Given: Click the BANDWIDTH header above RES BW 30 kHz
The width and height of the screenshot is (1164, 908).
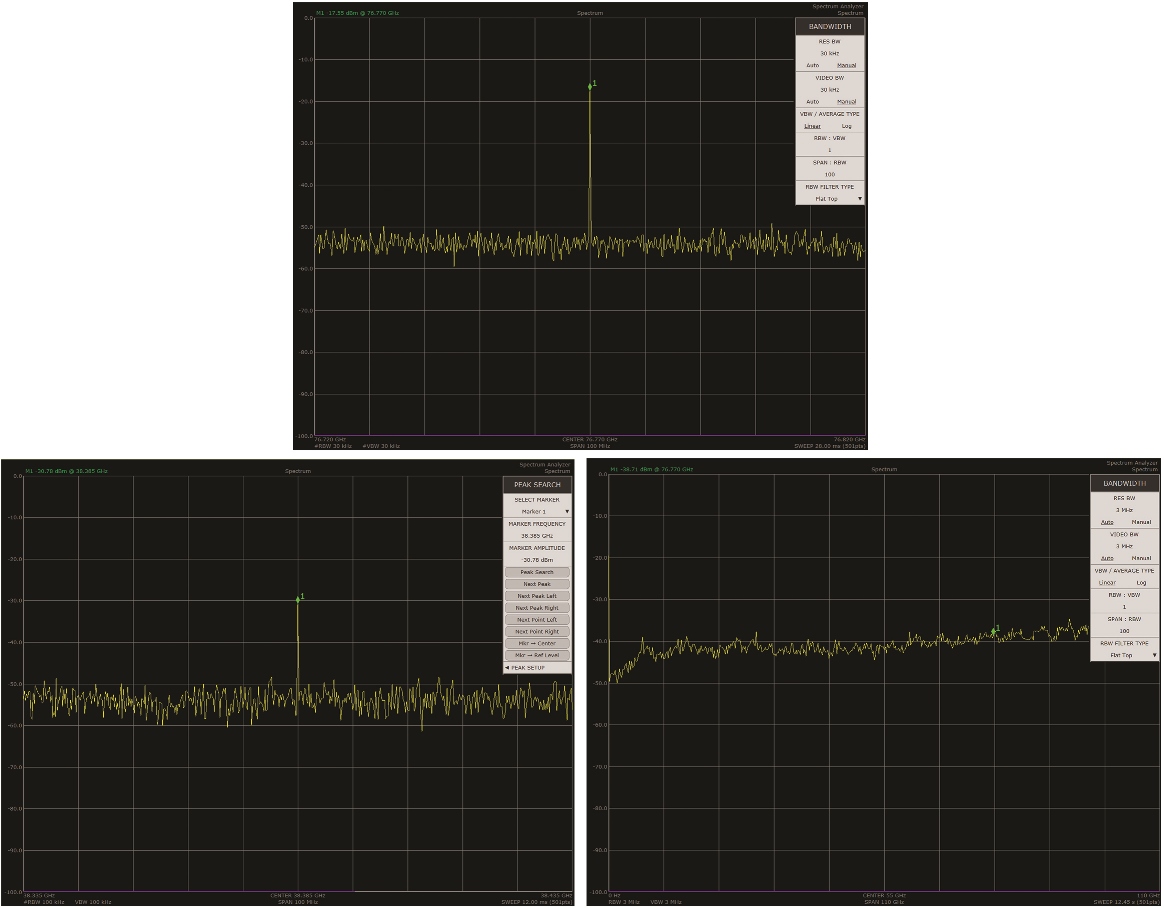Looking at the screenshot, I should coord(829,26).
